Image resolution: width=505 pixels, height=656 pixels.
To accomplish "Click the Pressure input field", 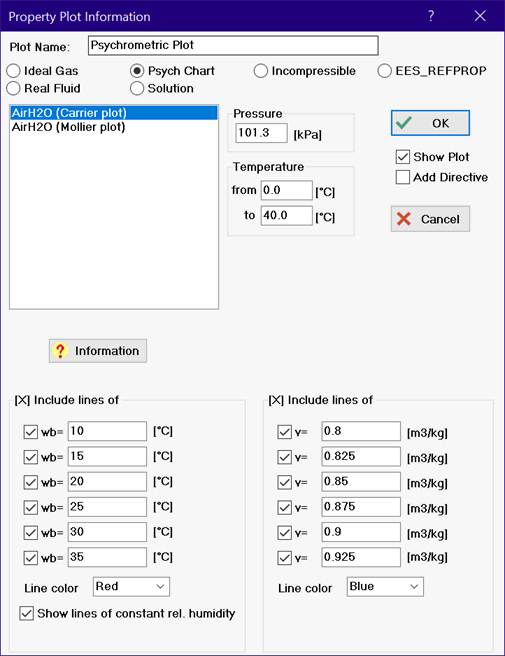I will click(261, 133).
